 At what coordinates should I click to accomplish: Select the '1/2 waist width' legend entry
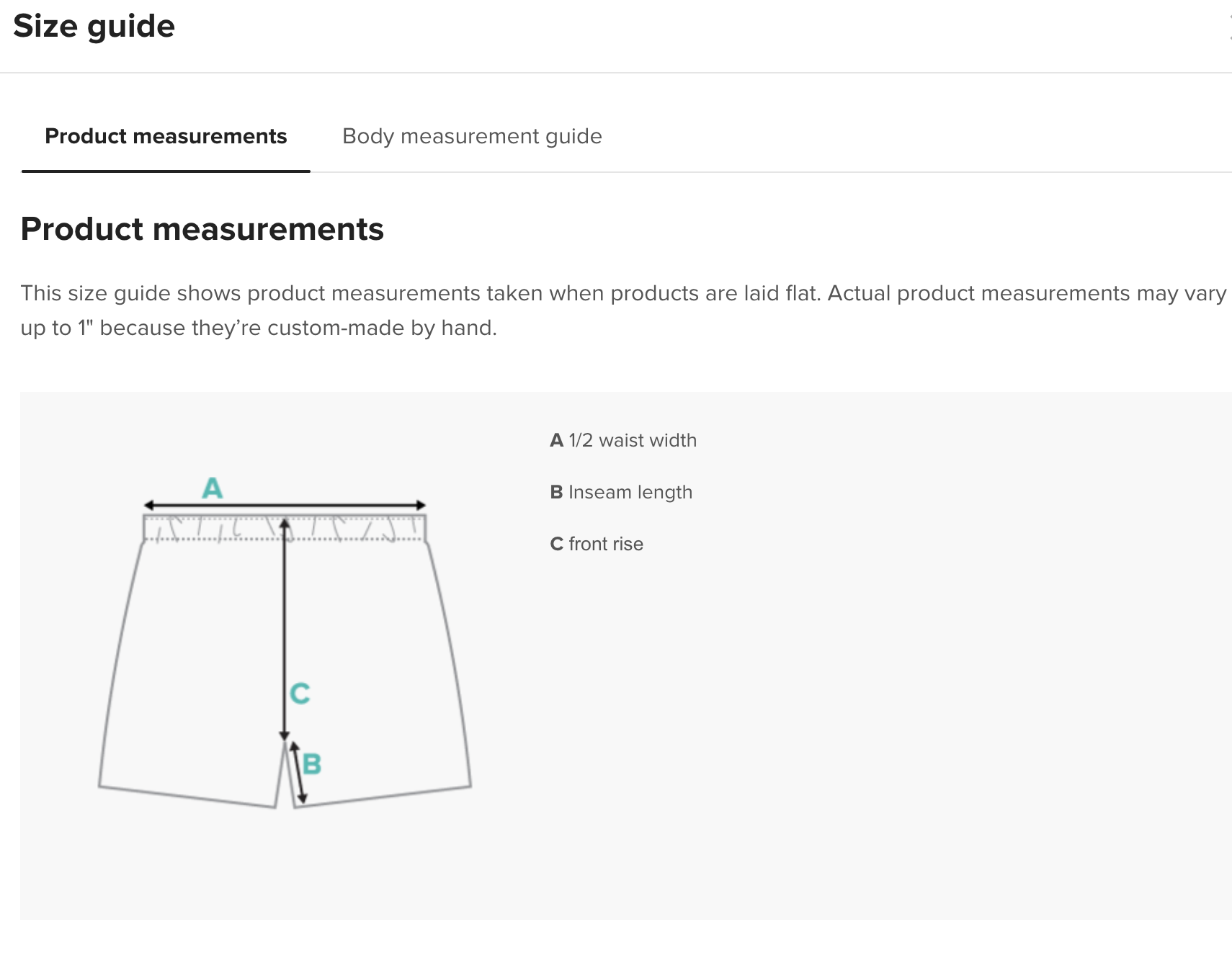click(x=623, y=440)
